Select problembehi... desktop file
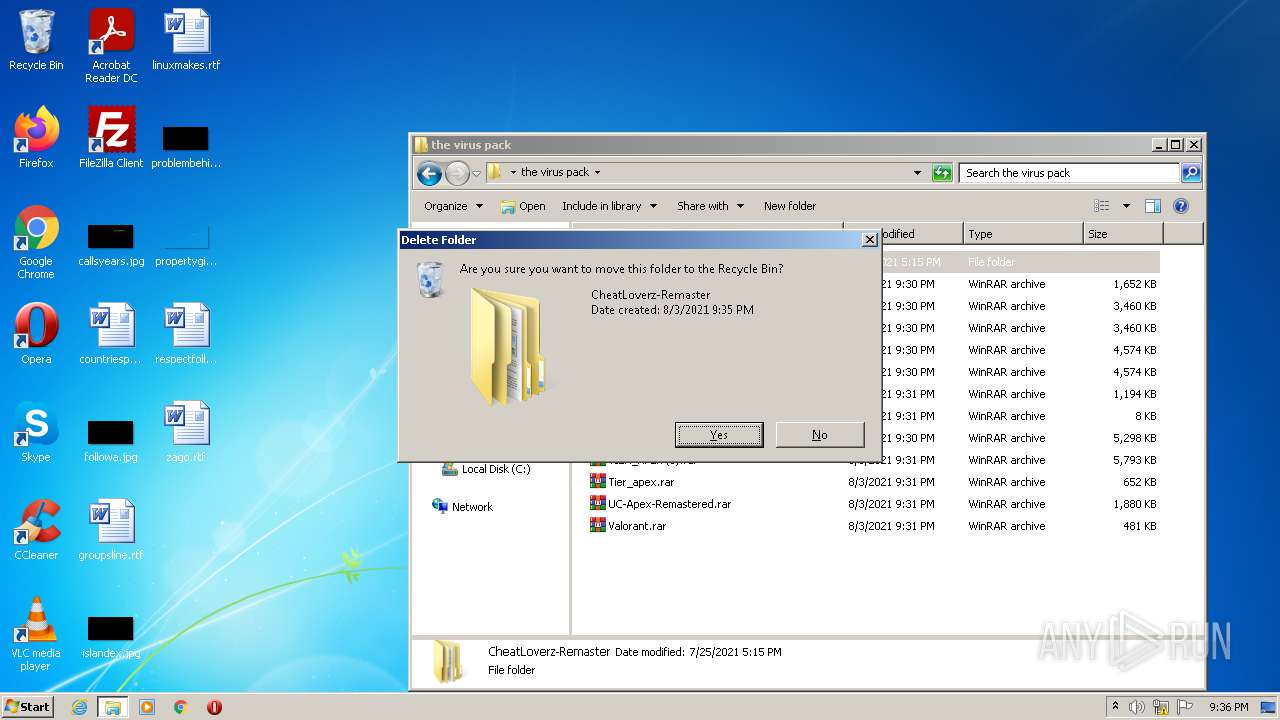Screen dimensions: 1280x720 coord(186,147)
